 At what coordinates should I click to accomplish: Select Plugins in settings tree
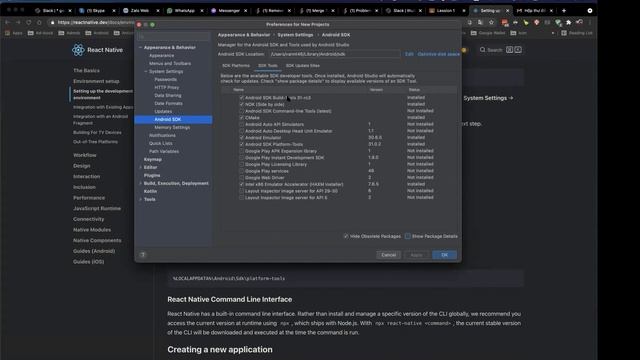click(x=152, y=175)
